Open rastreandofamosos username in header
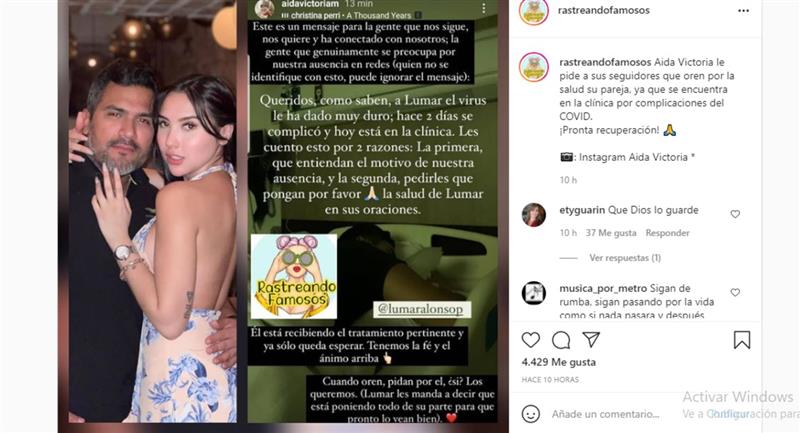 pyautogui.click(x=604, y=10)
